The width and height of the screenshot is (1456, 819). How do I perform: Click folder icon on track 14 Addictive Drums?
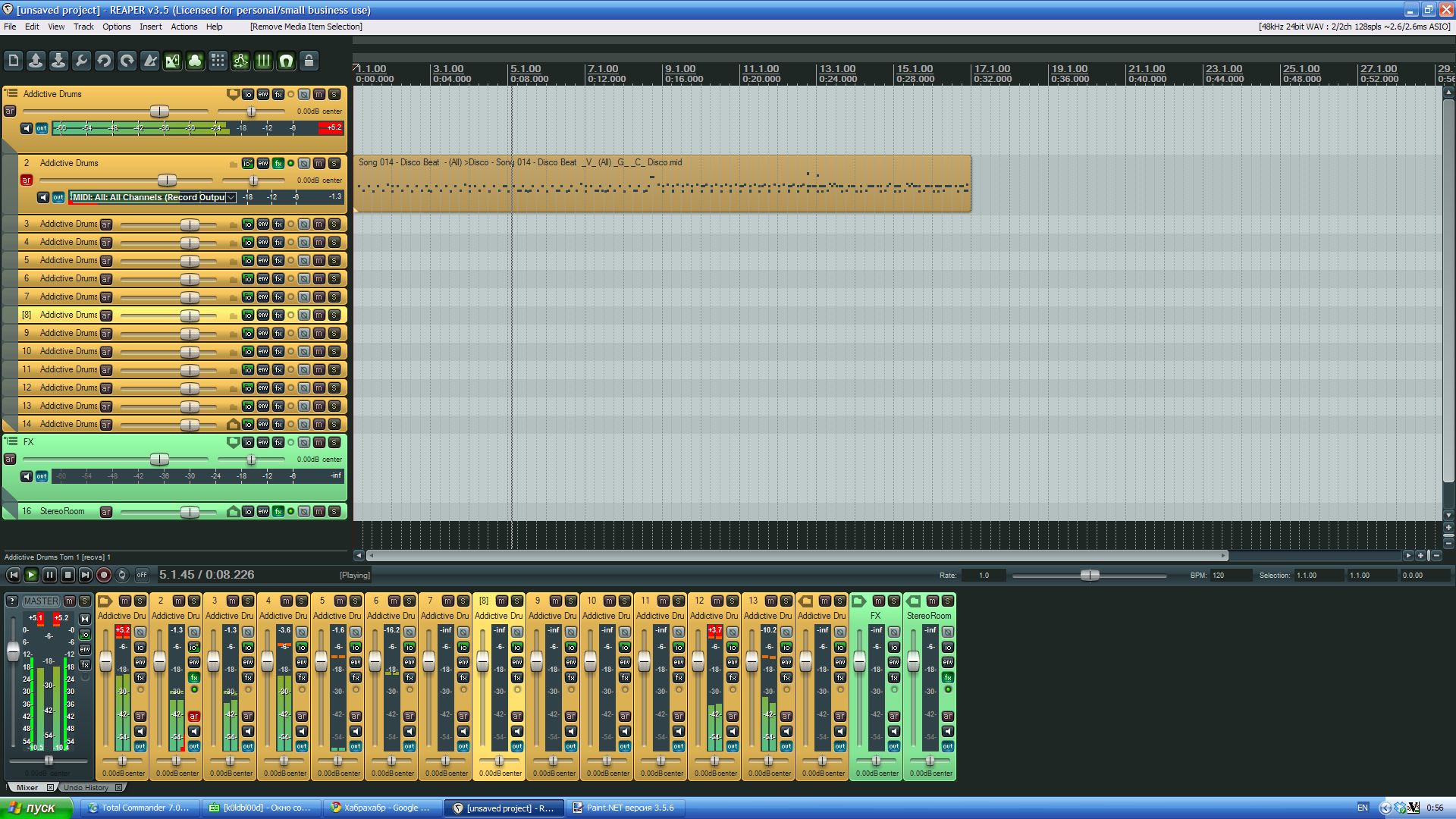click(x=233, y=424)
